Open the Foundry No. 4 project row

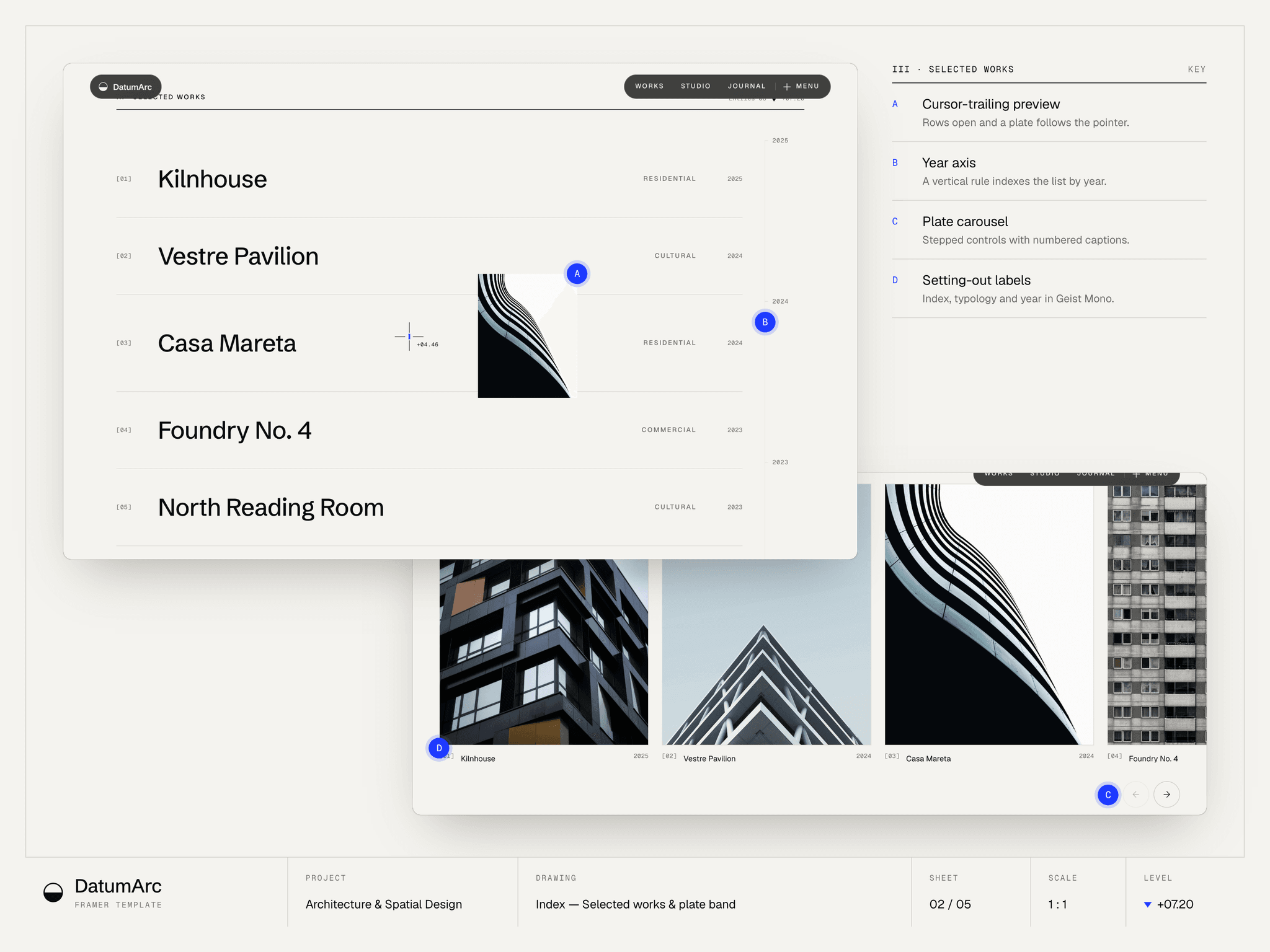tap(429, 430)
